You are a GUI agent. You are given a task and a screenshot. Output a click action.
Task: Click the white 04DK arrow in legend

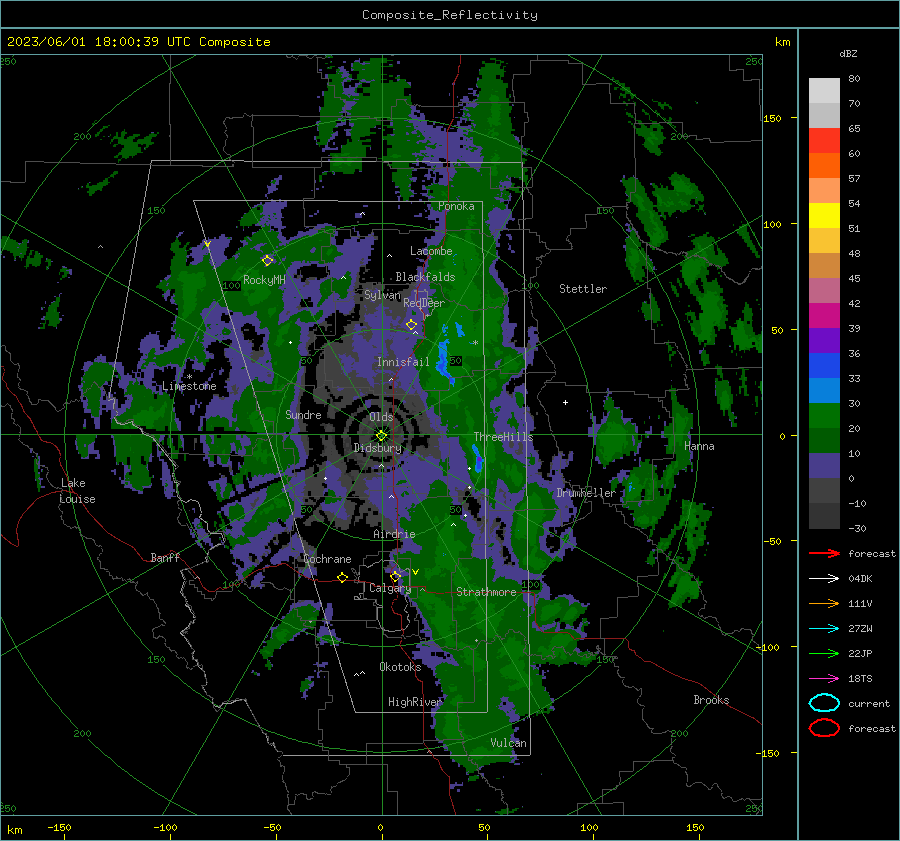(x=824, y=578)
